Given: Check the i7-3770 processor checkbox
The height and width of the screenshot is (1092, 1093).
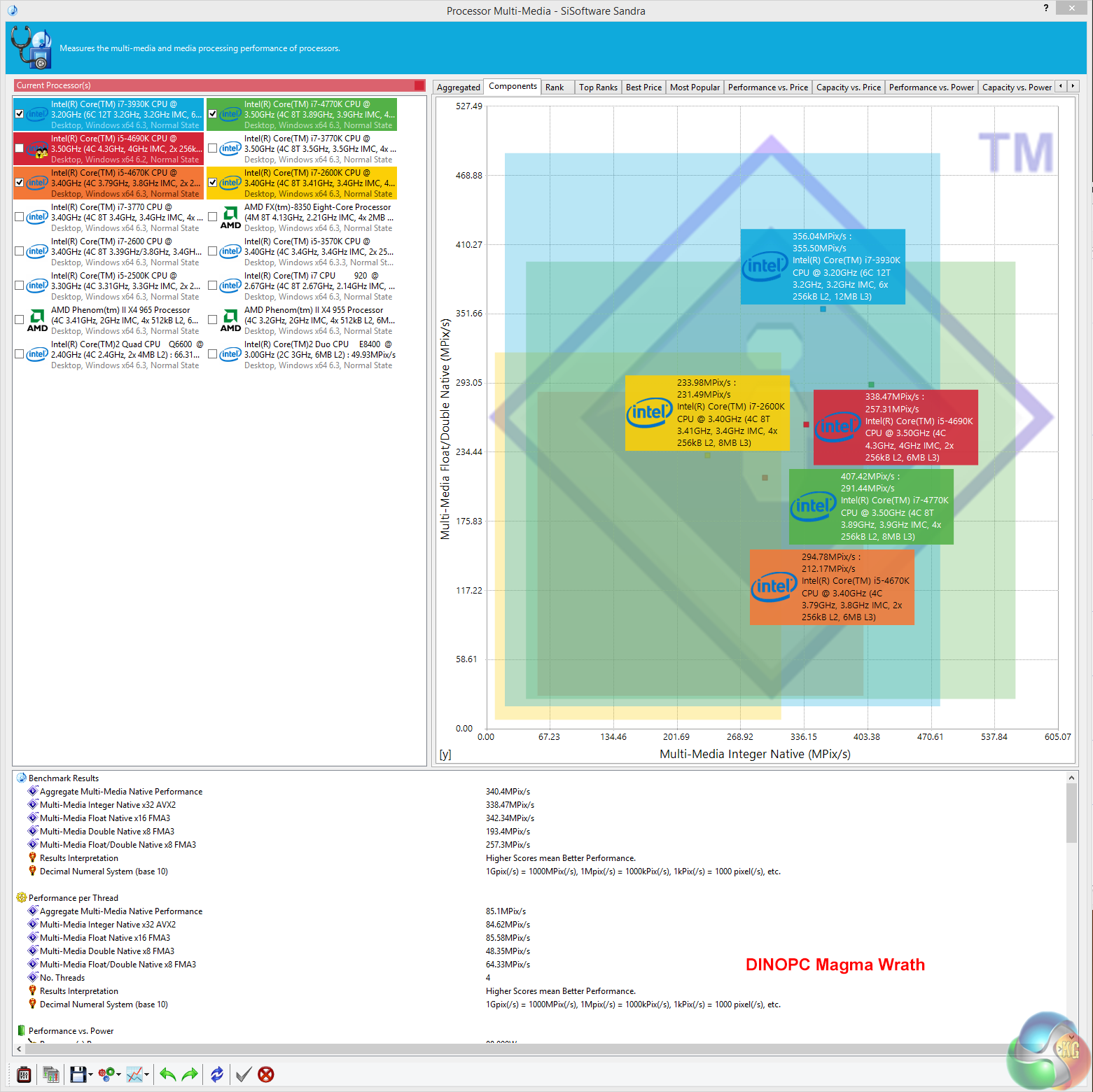Looking at the screenshot, I should 20,217.
